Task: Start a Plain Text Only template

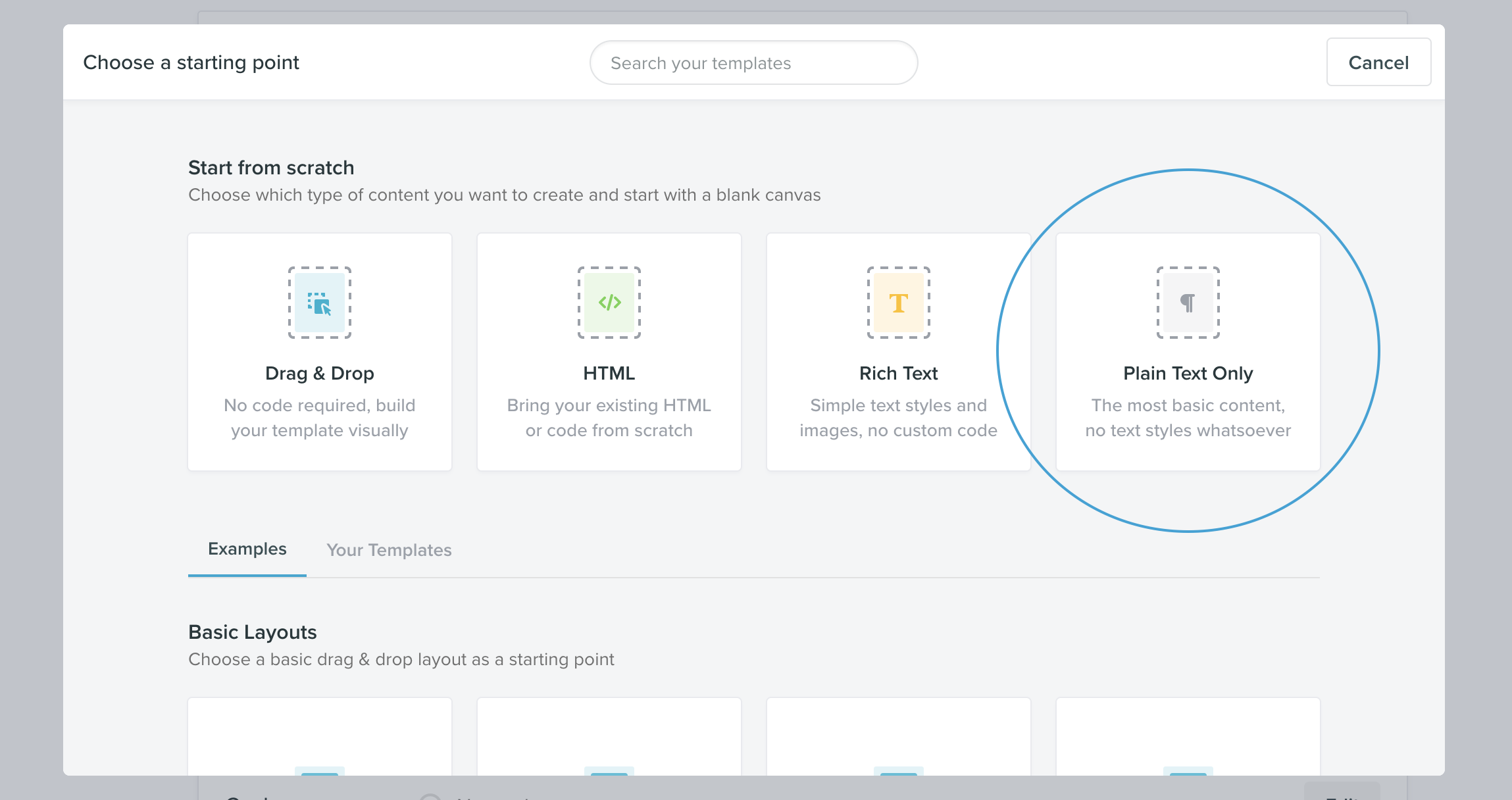Action: 1188,352
